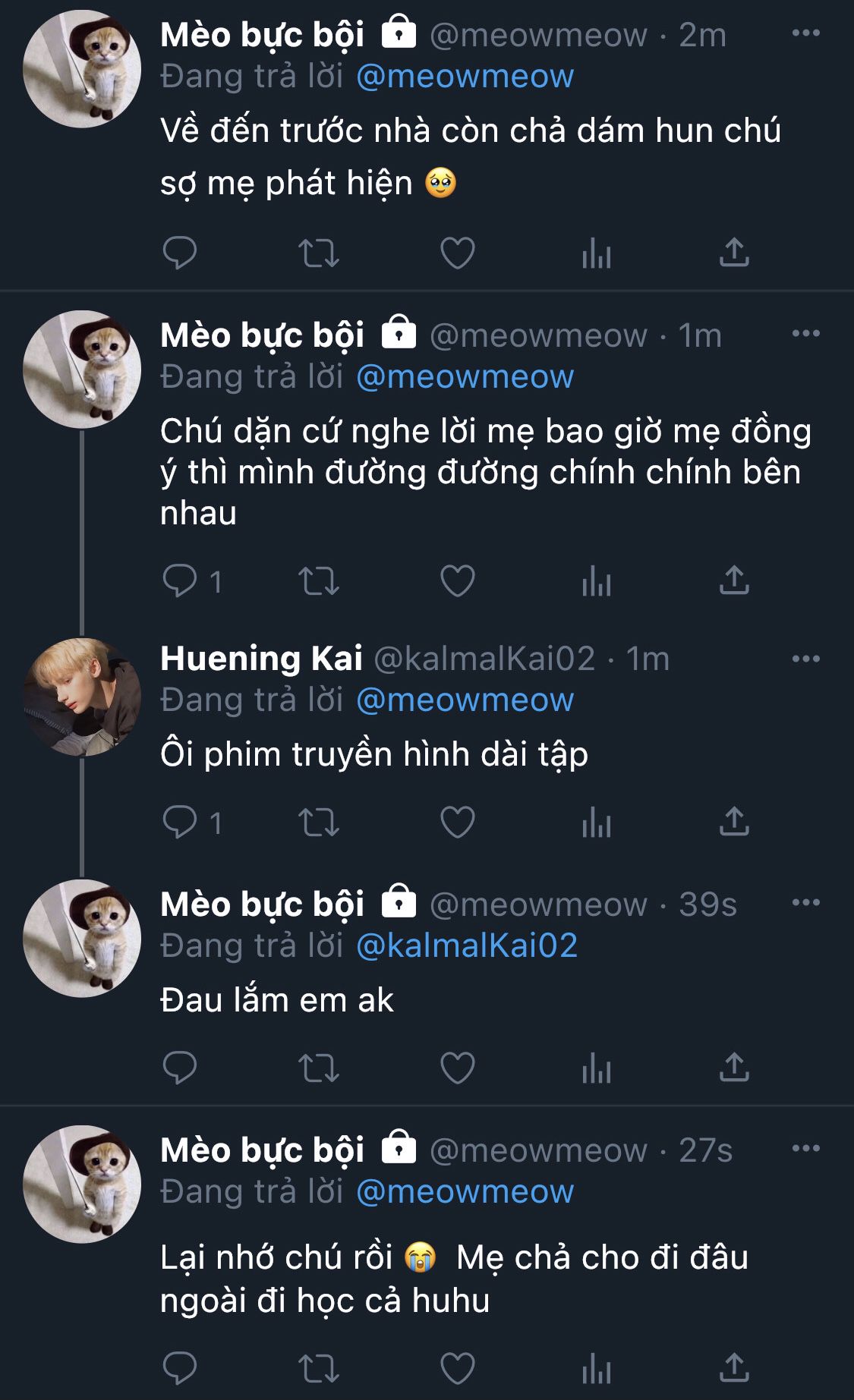Reply to Huening Kai's tweet
The image size is (854, 1400).
pos(180,823)
